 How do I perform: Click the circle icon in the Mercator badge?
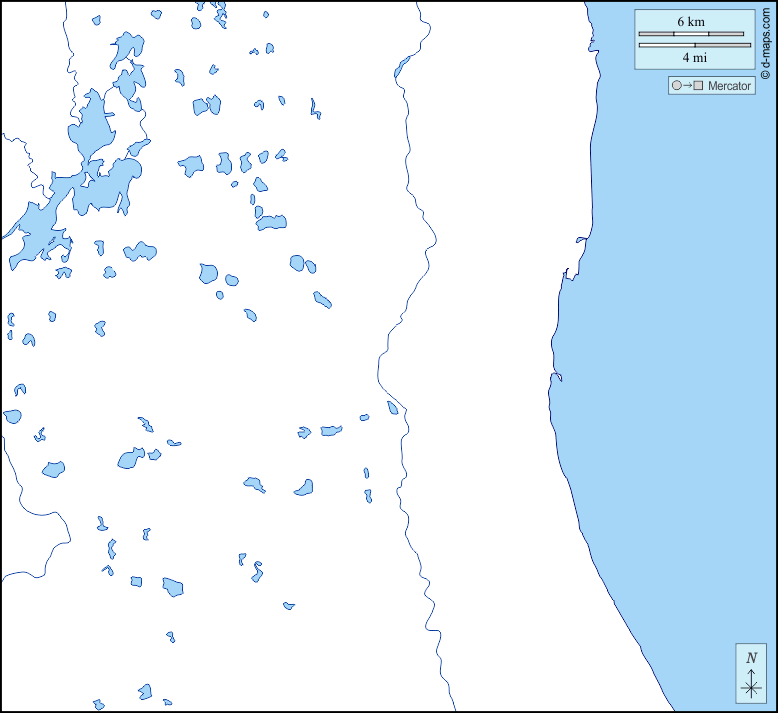[677, 86]
